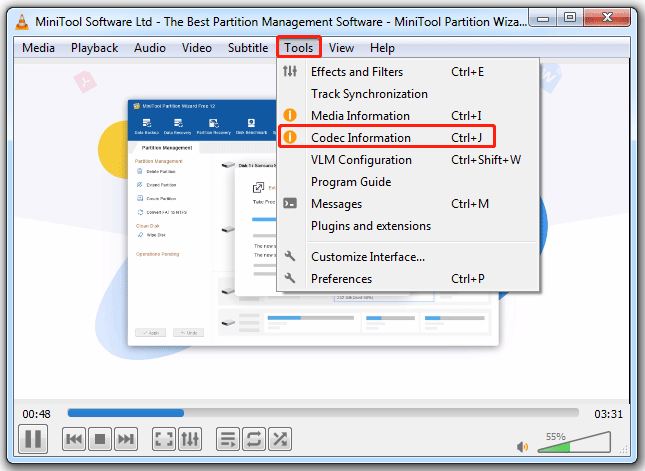Mute audio via speaker icon
The width and height of the screenshot is (645, 471).
point(522,447)
